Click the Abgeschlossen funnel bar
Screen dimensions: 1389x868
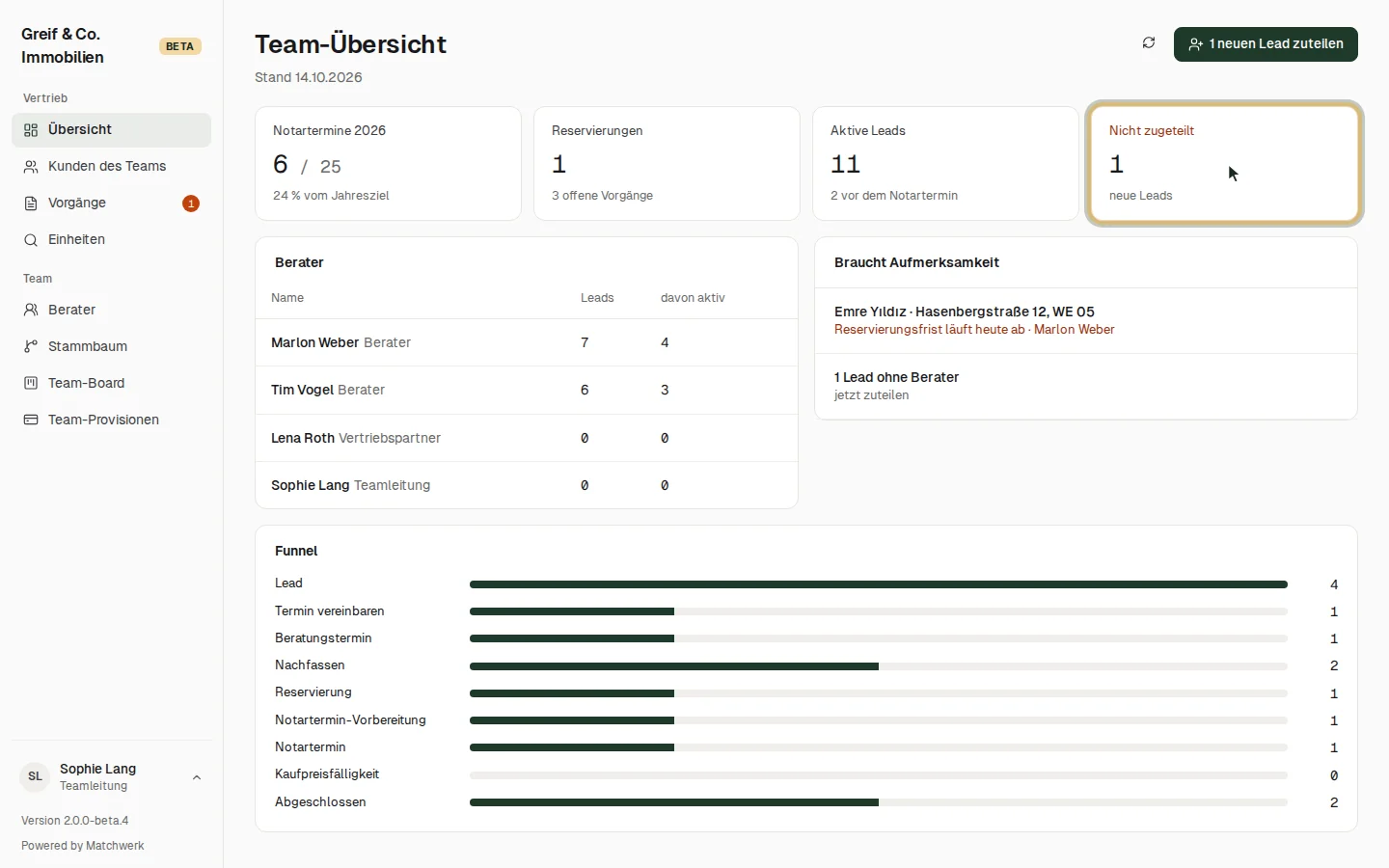(879, 802)
